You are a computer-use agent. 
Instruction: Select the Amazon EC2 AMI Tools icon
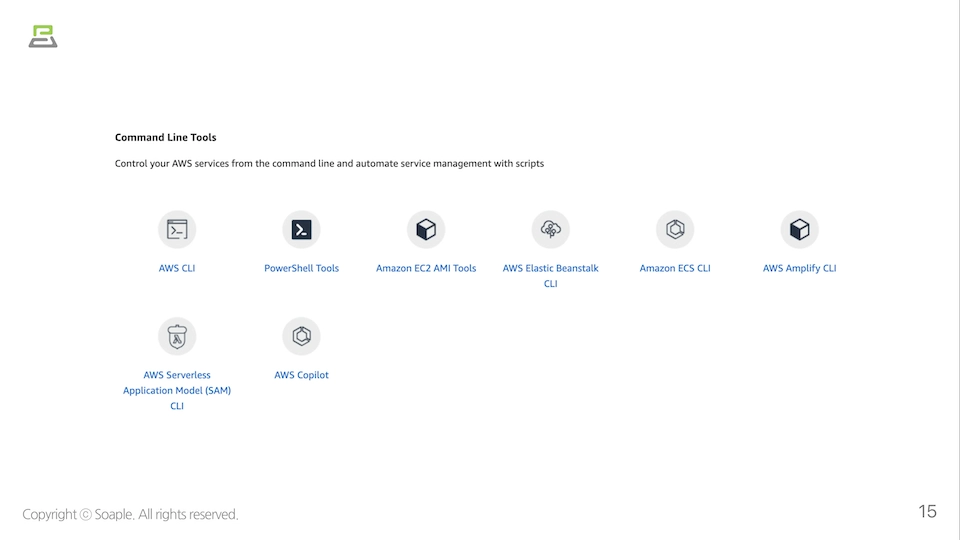tap(426, 230)
